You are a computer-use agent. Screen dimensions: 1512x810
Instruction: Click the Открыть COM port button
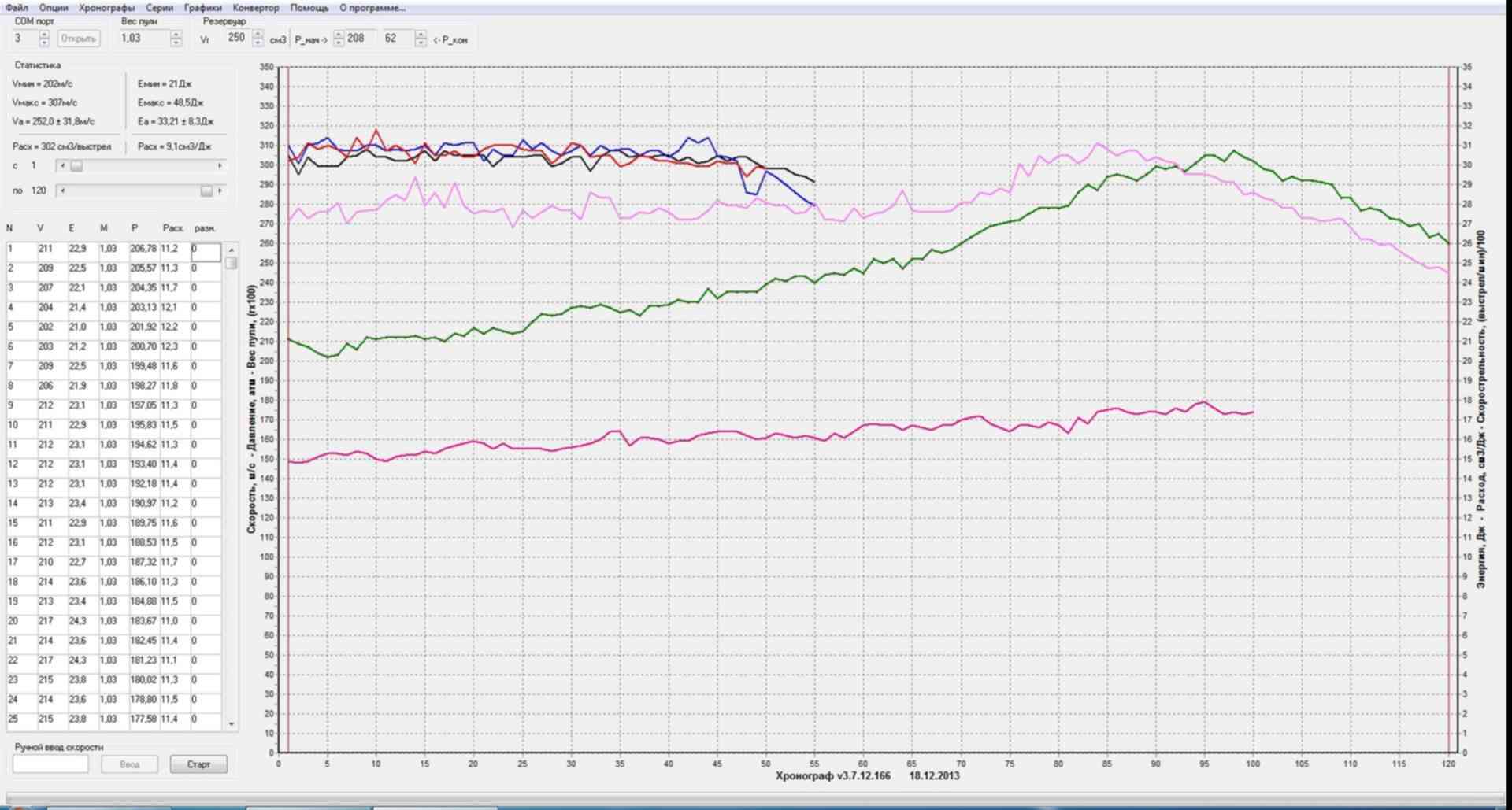point(79,39)
